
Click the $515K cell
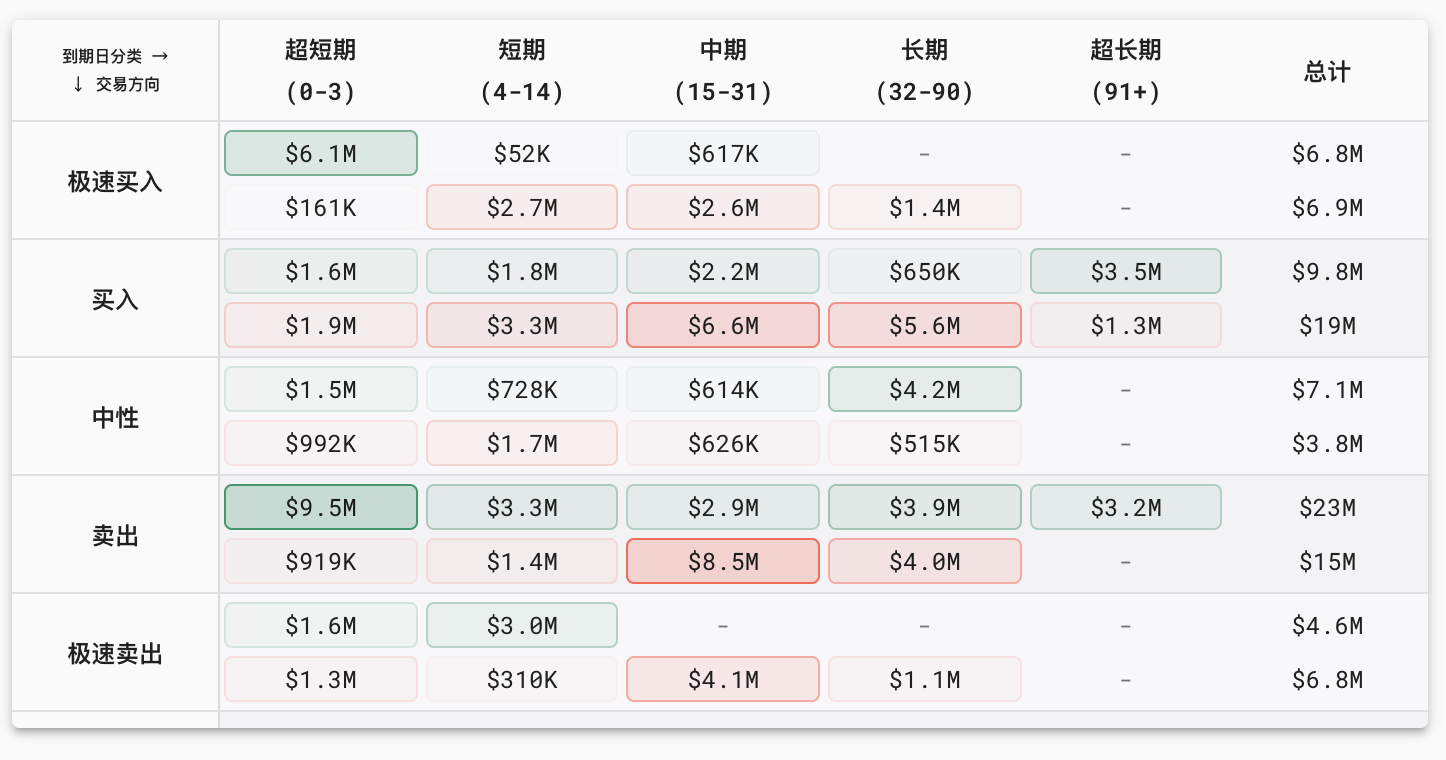point(925,443)
